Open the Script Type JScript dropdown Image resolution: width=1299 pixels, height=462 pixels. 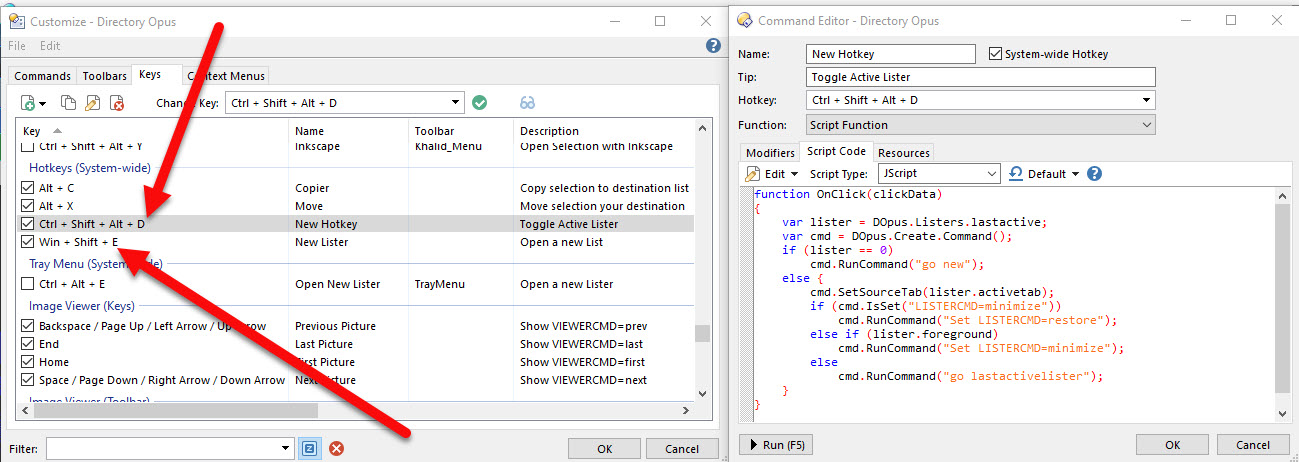coord(991,174)
